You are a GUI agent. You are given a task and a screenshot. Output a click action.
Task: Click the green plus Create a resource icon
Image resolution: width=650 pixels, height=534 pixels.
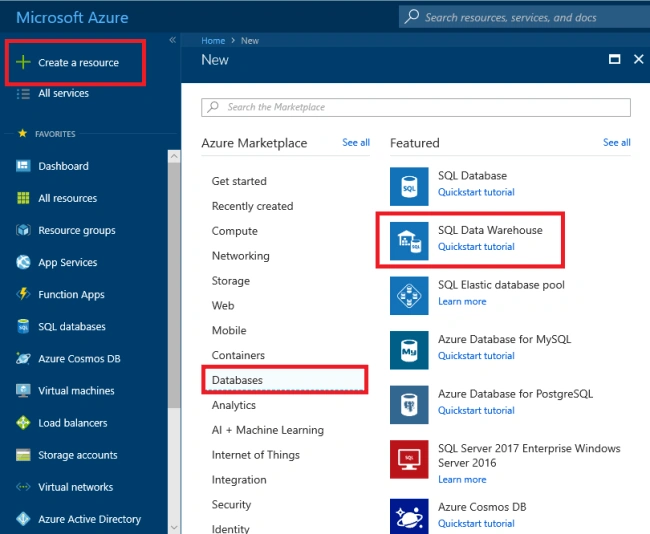[23, 62]
